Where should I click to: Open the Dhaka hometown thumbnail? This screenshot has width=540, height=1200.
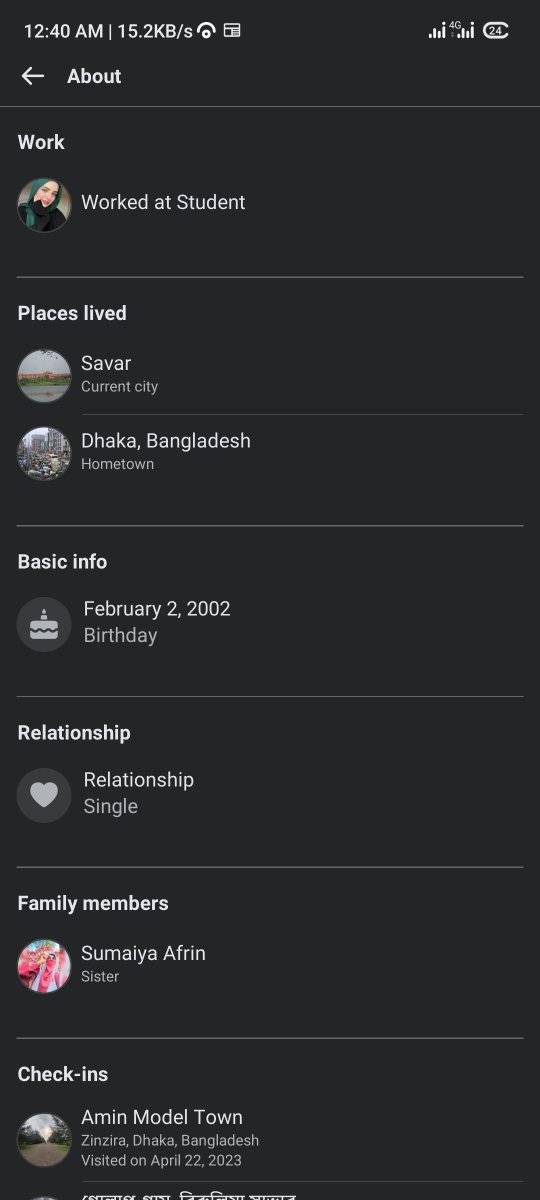coord(44,453)
